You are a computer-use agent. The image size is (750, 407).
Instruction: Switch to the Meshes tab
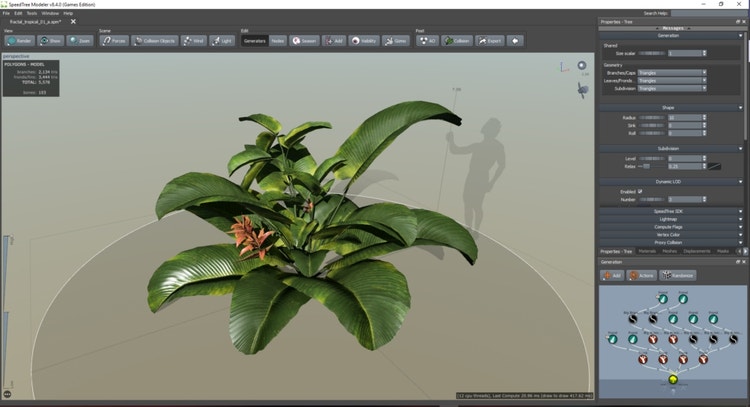[670, 251]
